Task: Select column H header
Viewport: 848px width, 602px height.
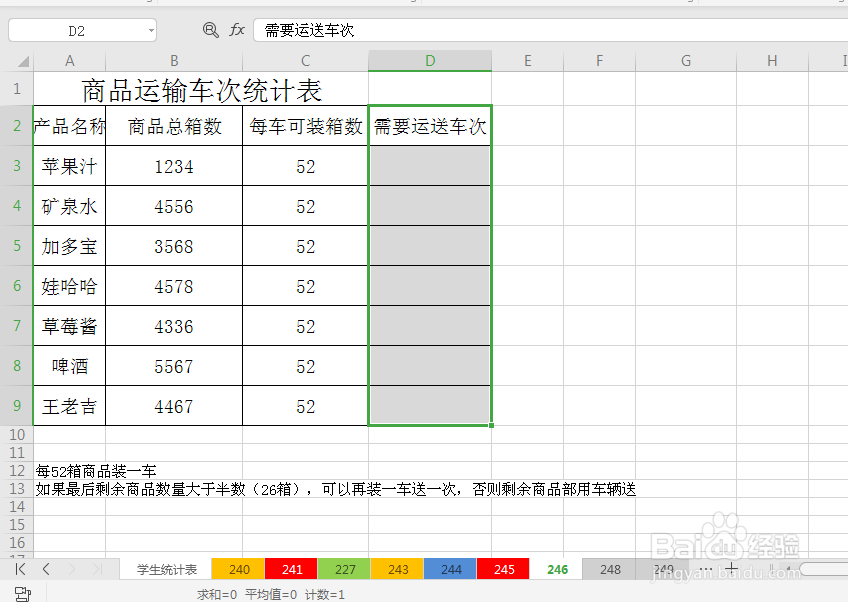Action: [772, 61]
